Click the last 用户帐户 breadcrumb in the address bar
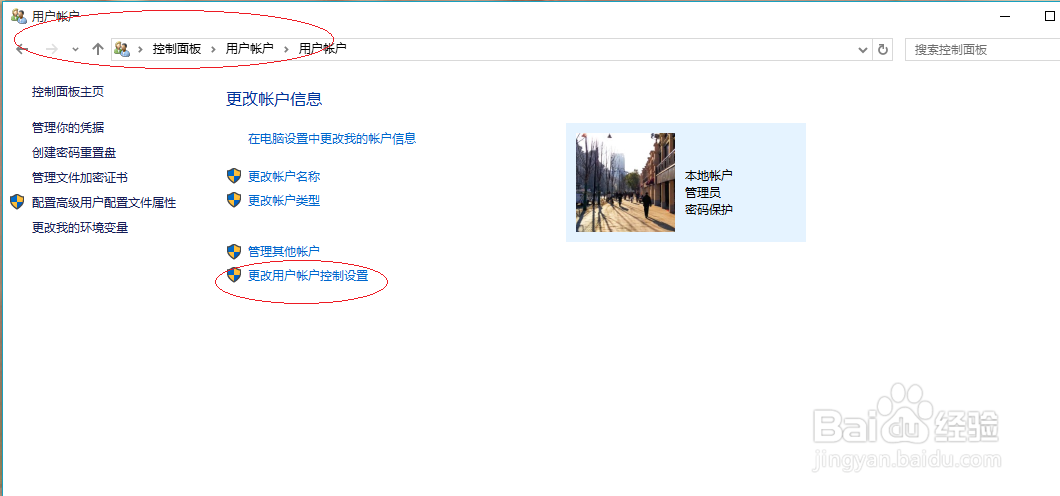1060x496 pixels. pyautogui.click(x=322, y=49)
